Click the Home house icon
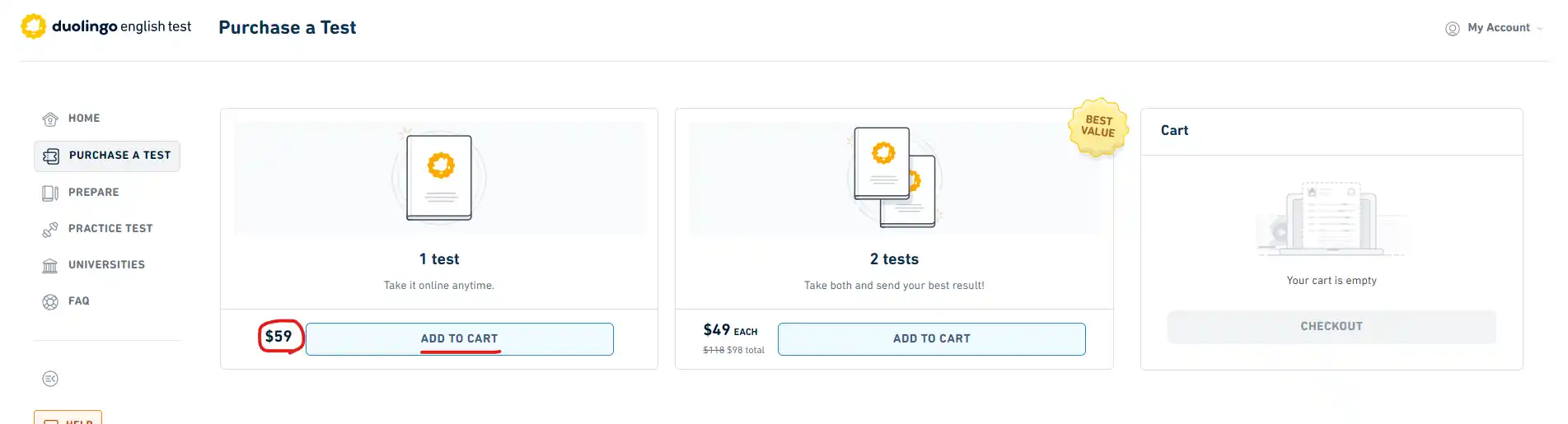This screenshot has width=1568, height=424. [x=50, y=119]
